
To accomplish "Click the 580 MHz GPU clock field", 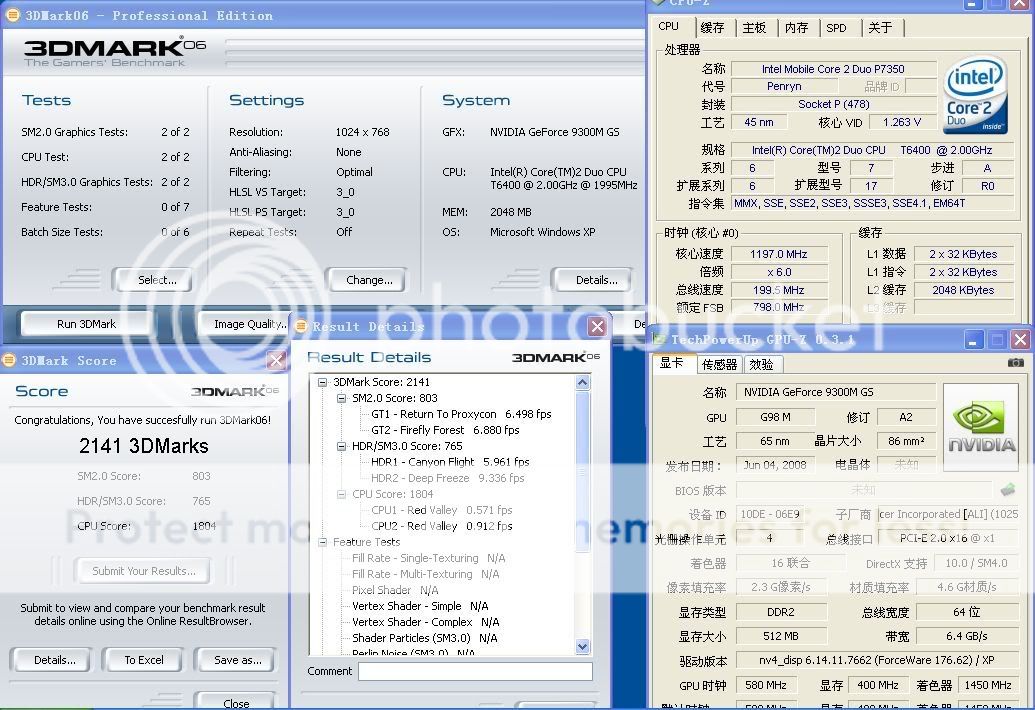I will (x=766, y=685).
